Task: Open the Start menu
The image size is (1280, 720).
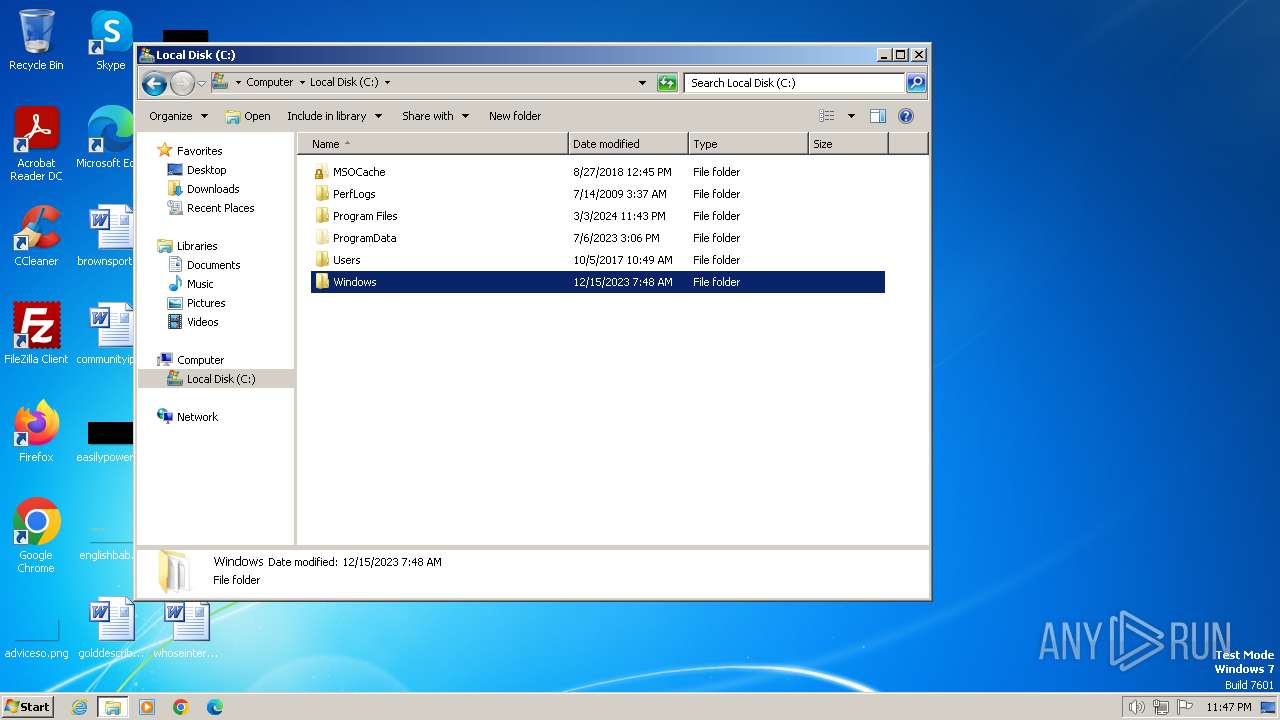Action: pyautogui.click(x=28, y=707)
